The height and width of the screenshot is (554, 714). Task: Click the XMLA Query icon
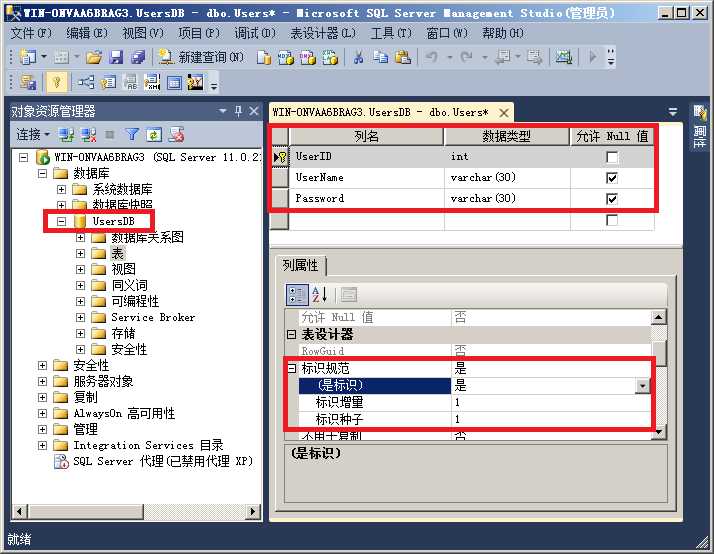[x=330, y=57]
